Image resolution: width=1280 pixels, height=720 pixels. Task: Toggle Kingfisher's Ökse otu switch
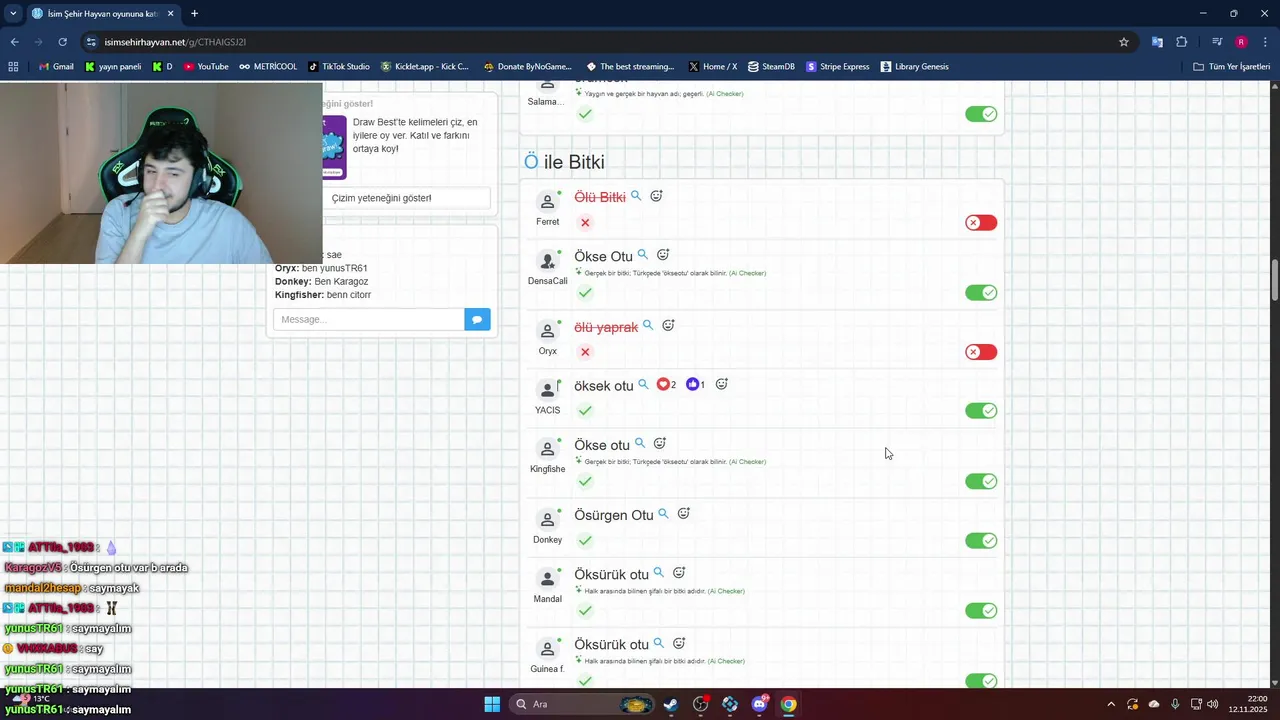981,481
